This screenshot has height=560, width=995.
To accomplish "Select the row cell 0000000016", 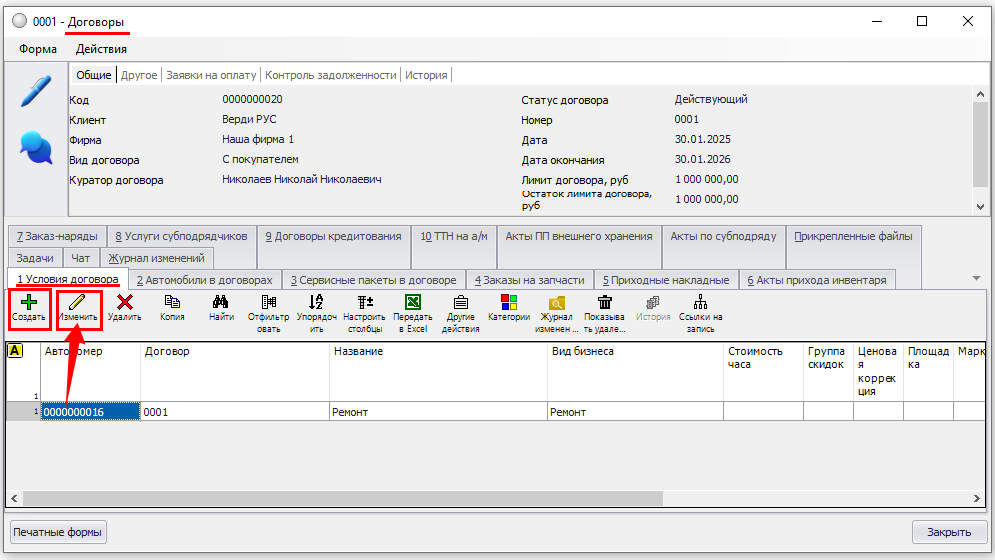I will coord(88,412).
